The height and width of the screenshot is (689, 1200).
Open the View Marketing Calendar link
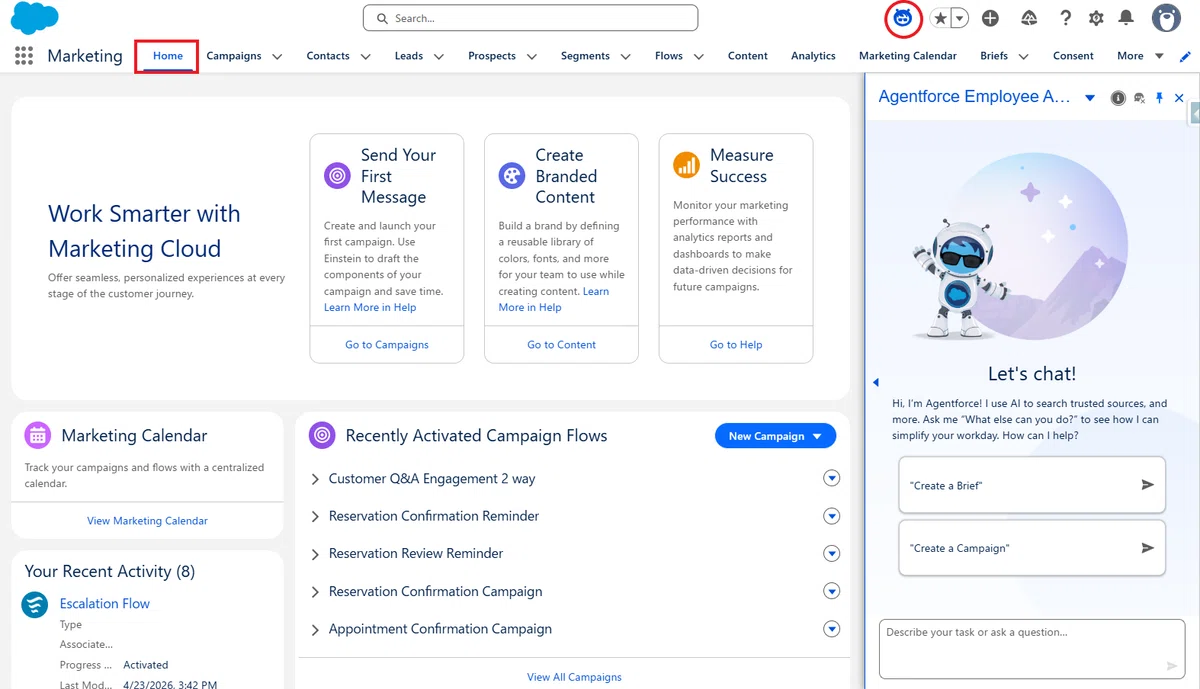click(147, 521)
